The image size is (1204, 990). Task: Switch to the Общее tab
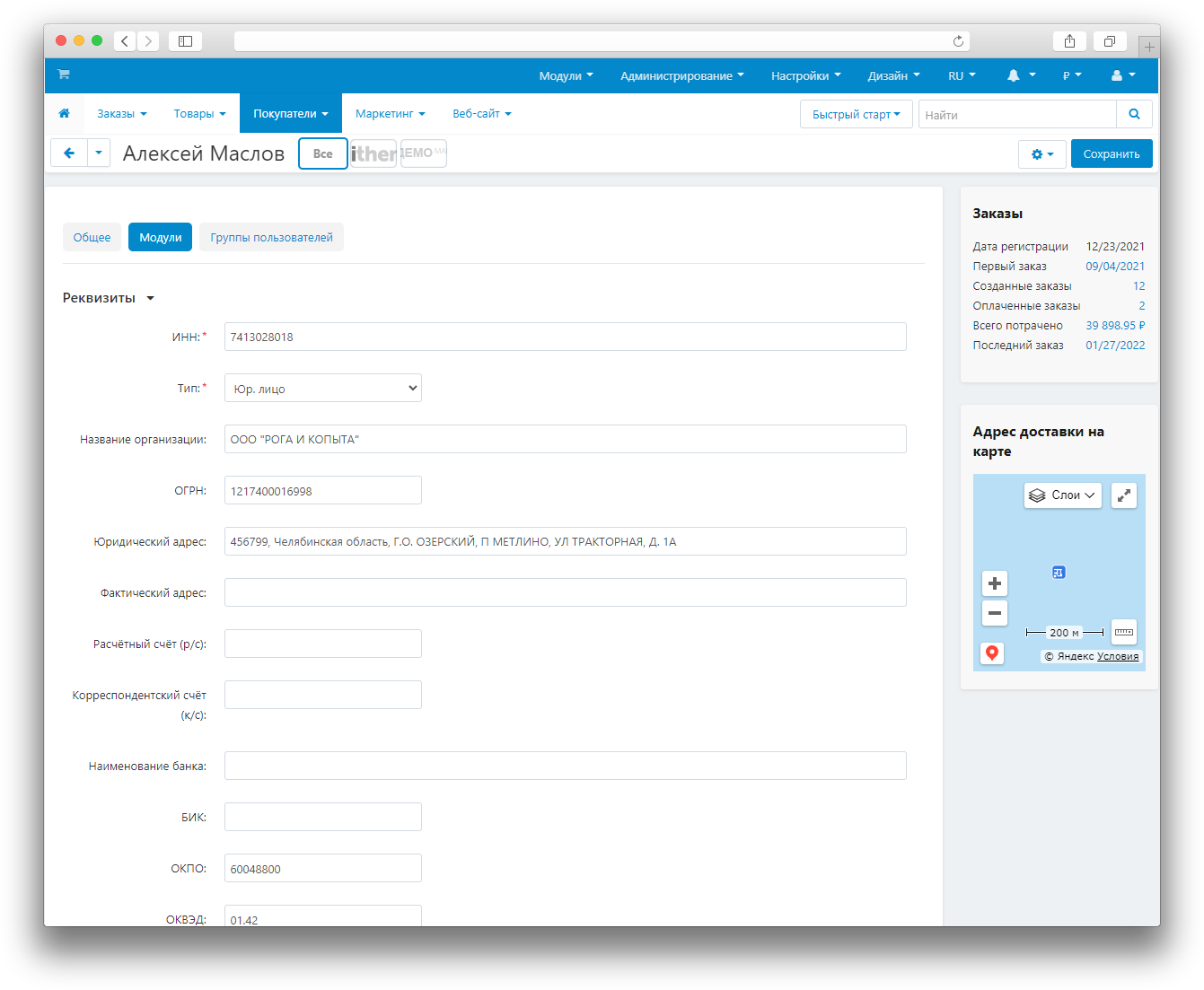92,238
